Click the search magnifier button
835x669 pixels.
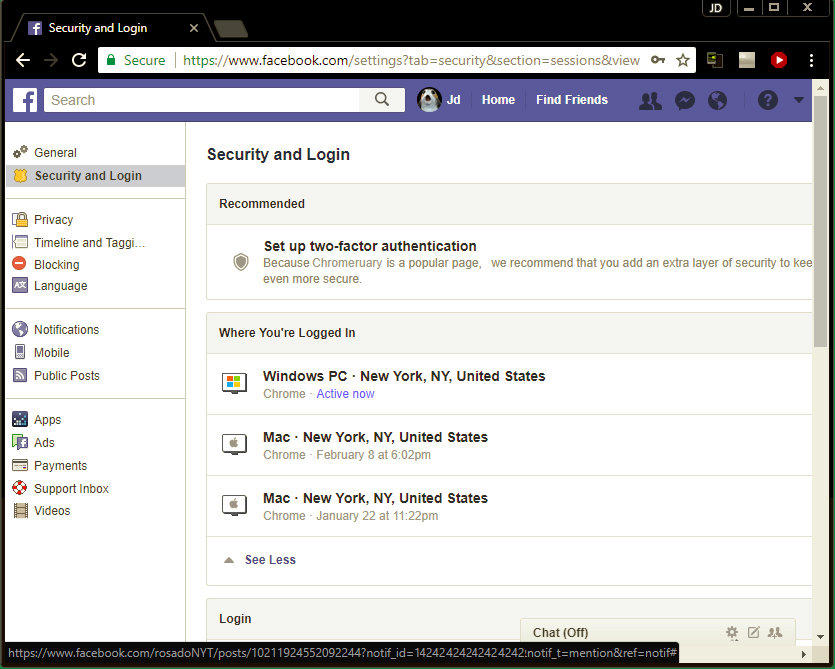[382, 100]
